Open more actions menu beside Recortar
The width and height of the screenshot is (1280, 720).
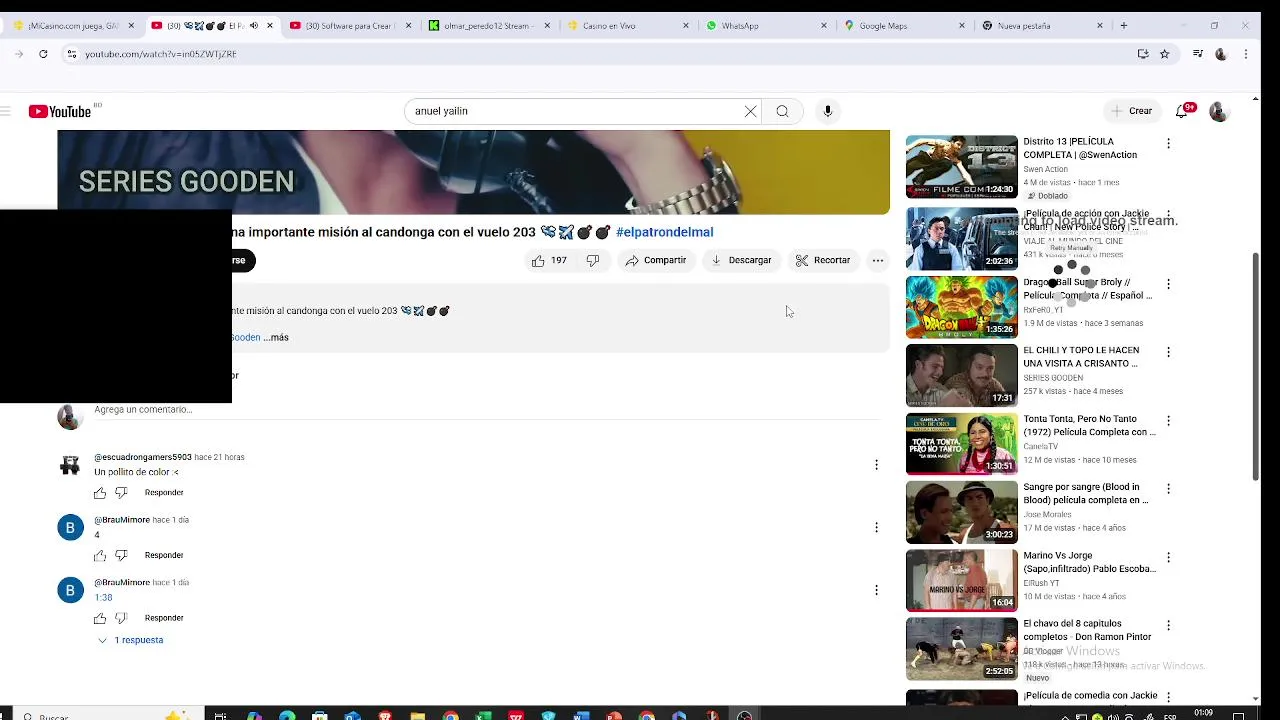877,260
